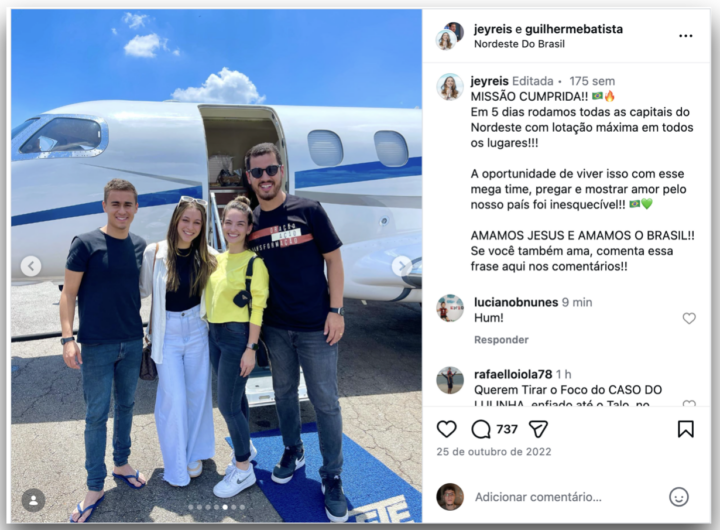Like rafaelloiola78 comment heart
Viewport: 720px width, 530px height.
(689, 403)
